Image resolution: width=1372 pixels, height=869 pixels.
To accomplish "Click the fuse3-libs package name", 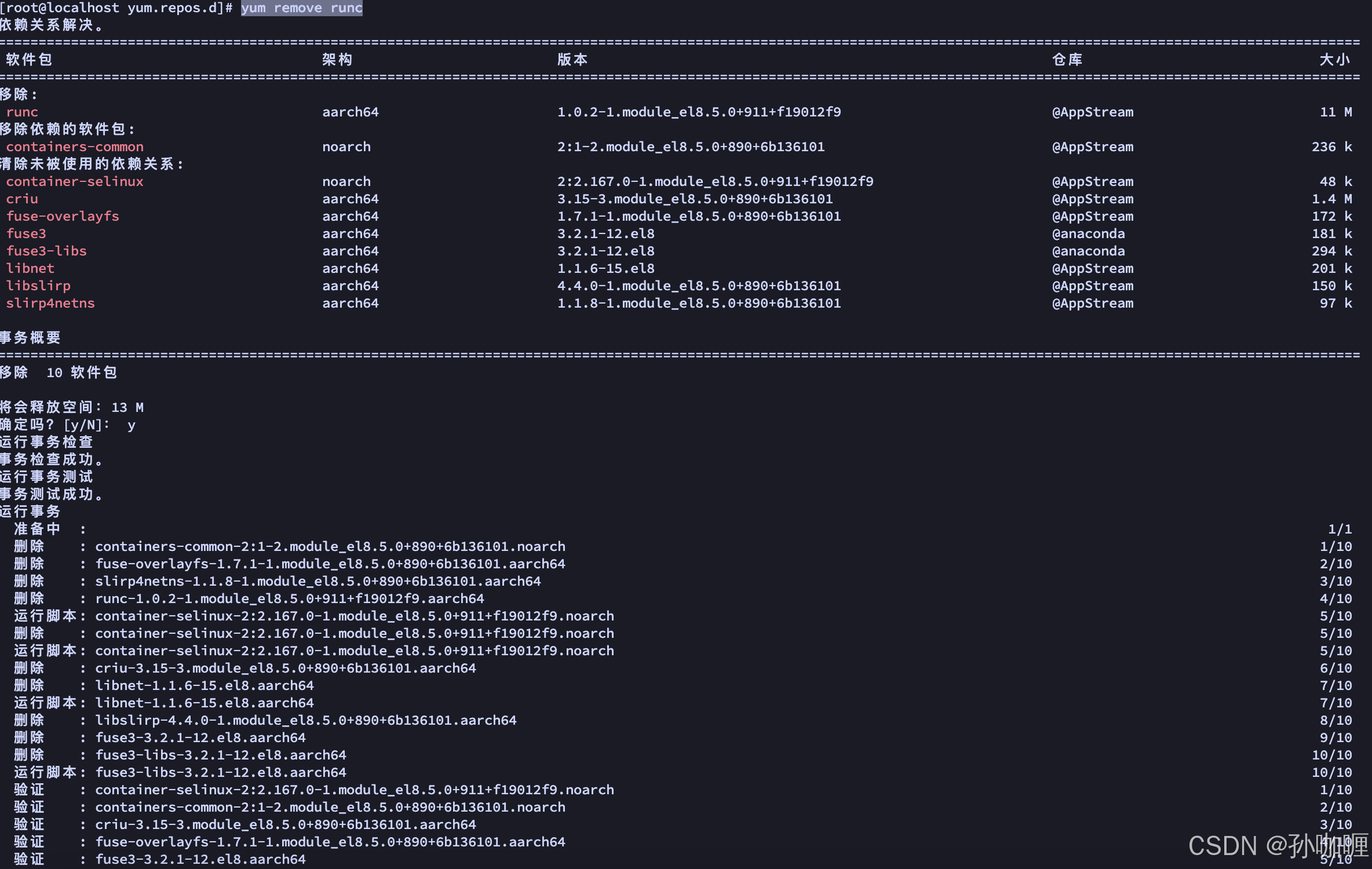I will 46,251.
